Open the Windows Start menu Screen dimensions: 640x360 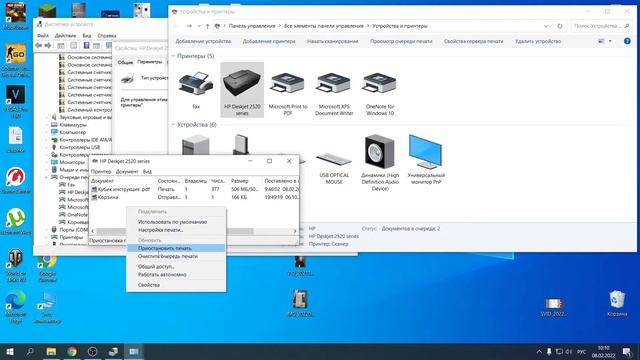[9, 351]
